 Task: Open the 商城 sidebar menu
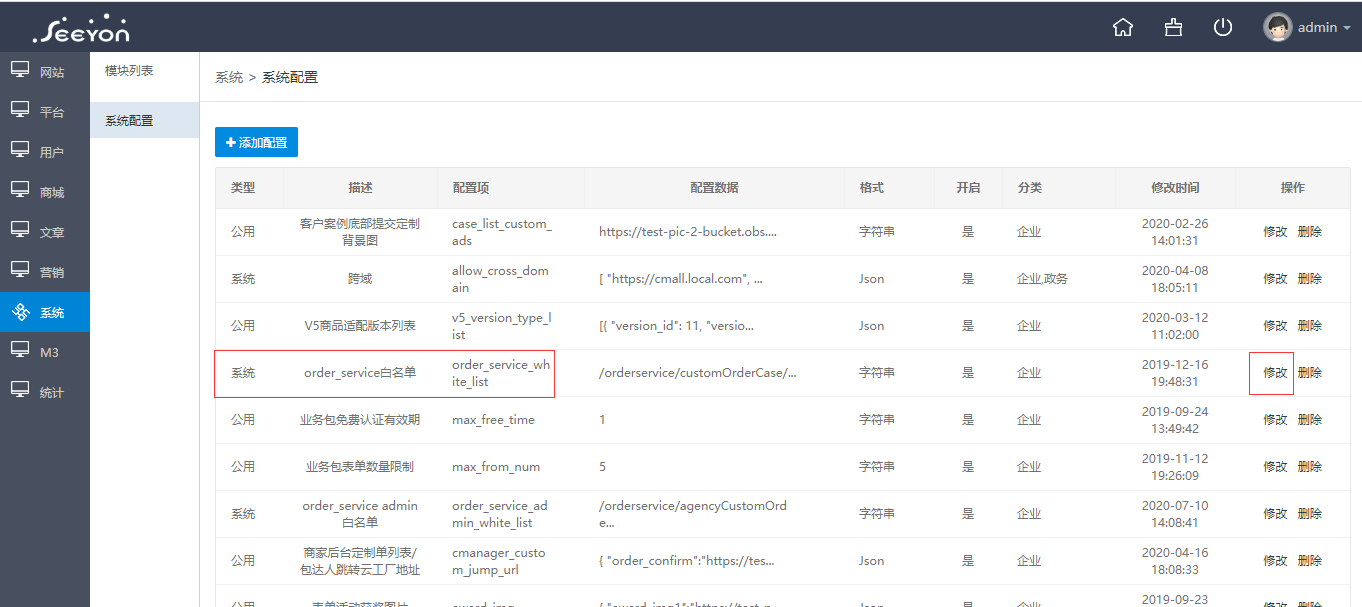(45, 192)
